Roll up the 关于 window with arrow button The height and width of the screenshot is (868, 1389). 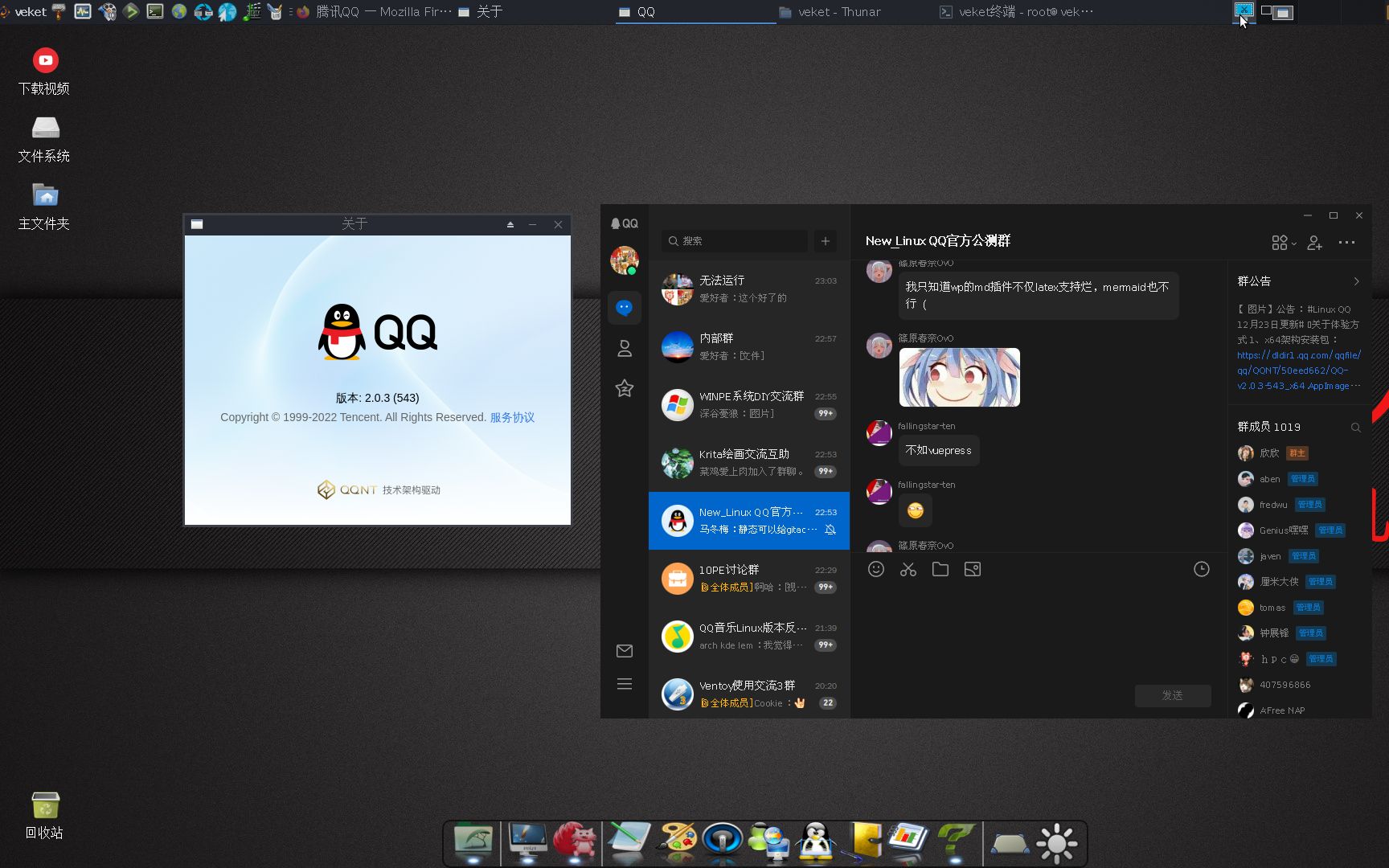(510, 225)
